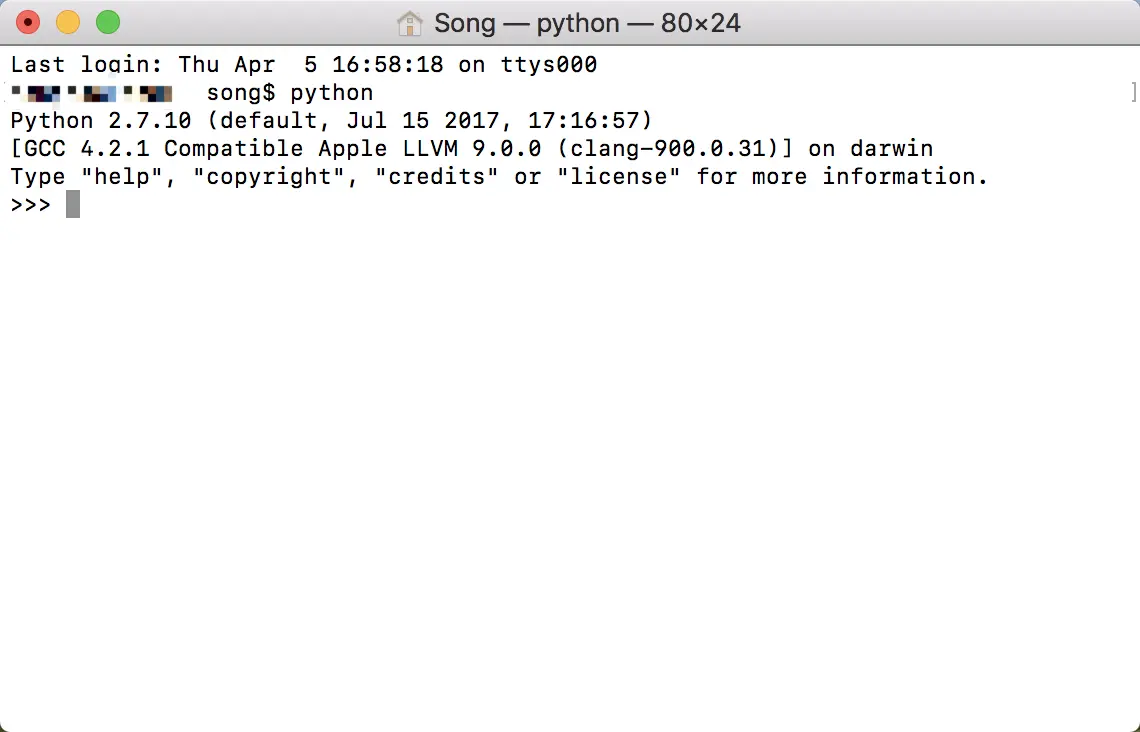Click the blurred hostname before the prompt

pos(92,94)
